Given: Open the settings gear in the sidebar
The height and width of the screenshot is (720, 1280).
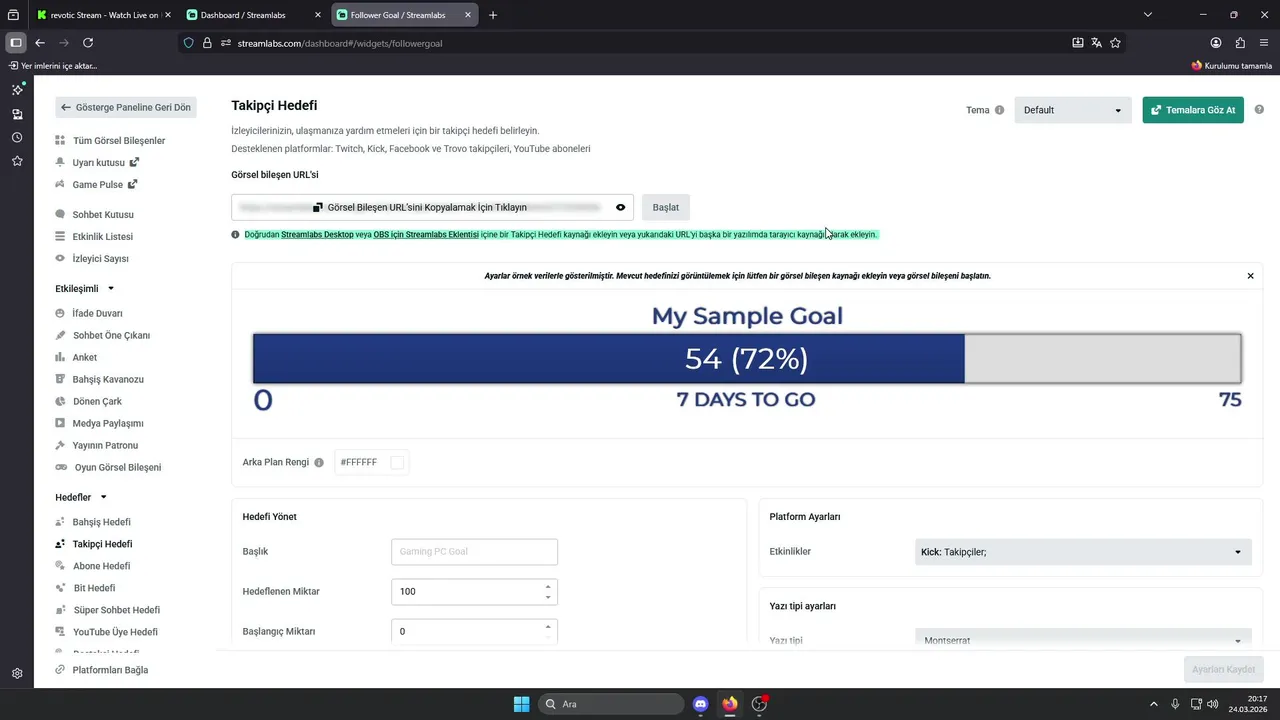Looking at the screenshot, I should pyautogui.click(x=17, y=674).
